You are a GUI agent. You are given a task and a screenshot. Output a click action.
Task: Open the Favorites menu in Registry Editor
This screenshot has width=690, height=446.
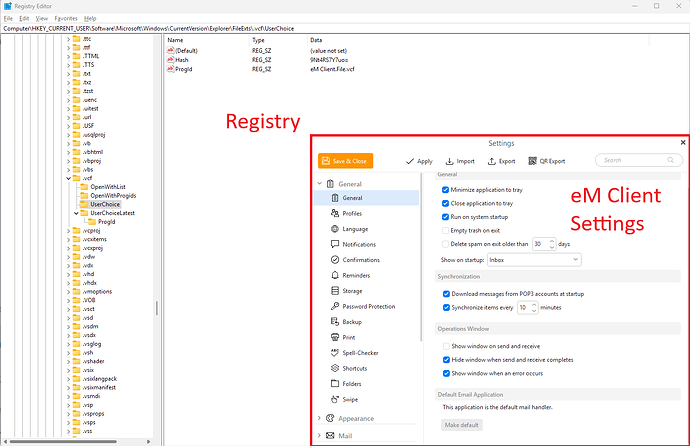click(x=66, y=18)
